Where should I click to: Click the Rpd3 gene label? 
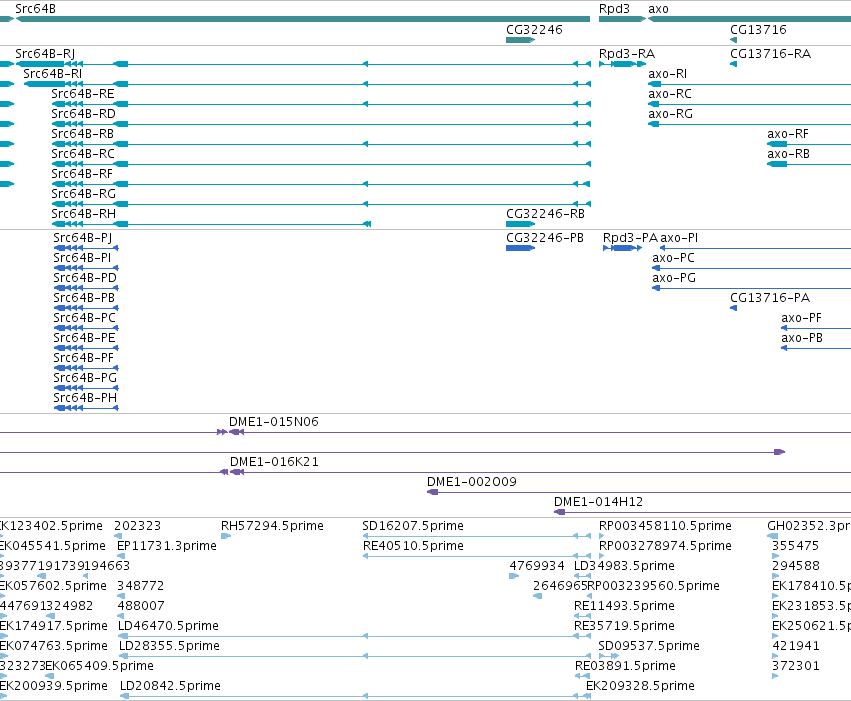pyautogui.click(x=614, y=9)
